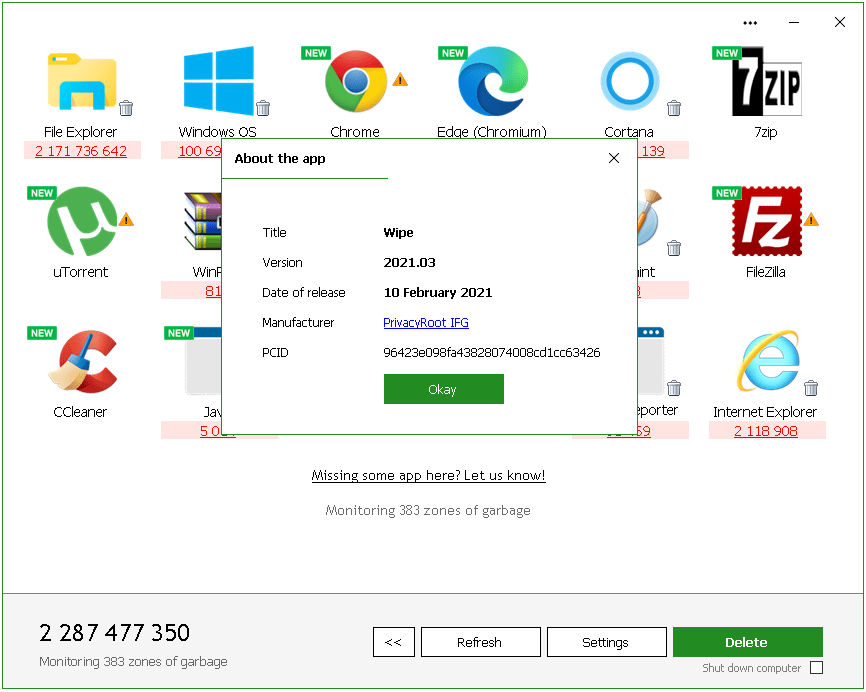
Task: Select the WinRAR books icon
Action: (203, 221)
